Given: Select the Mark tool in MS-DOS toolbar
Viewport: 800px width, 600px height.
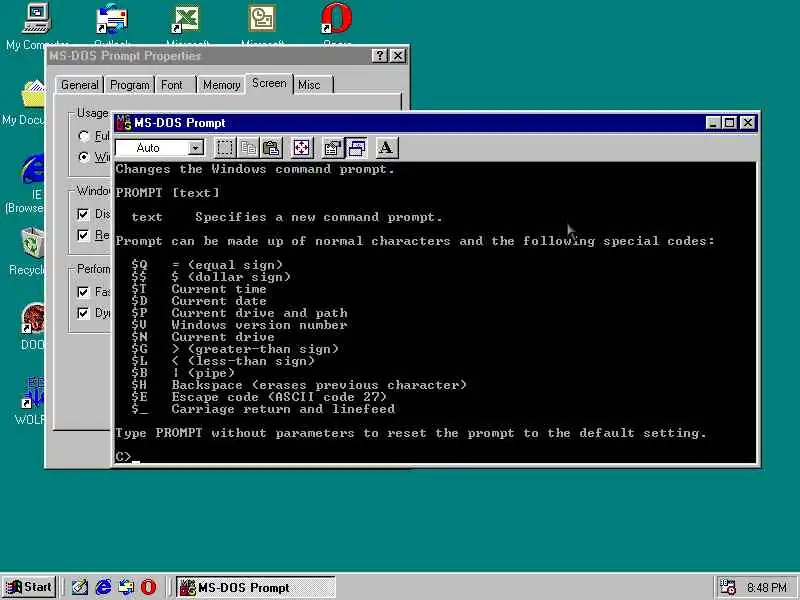Looking at the screenshot, I should coord(225,148).
